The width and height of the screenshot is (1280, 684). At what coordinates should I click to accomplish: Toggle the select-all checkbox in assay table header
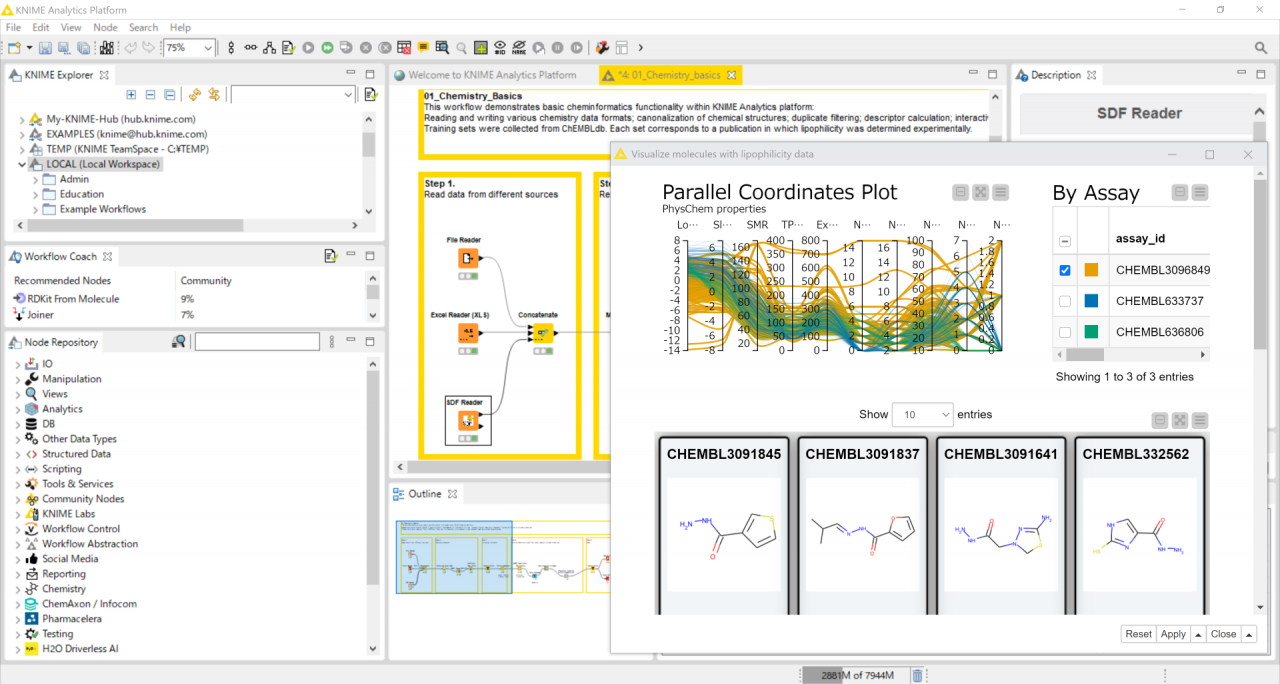[1065, 241]
